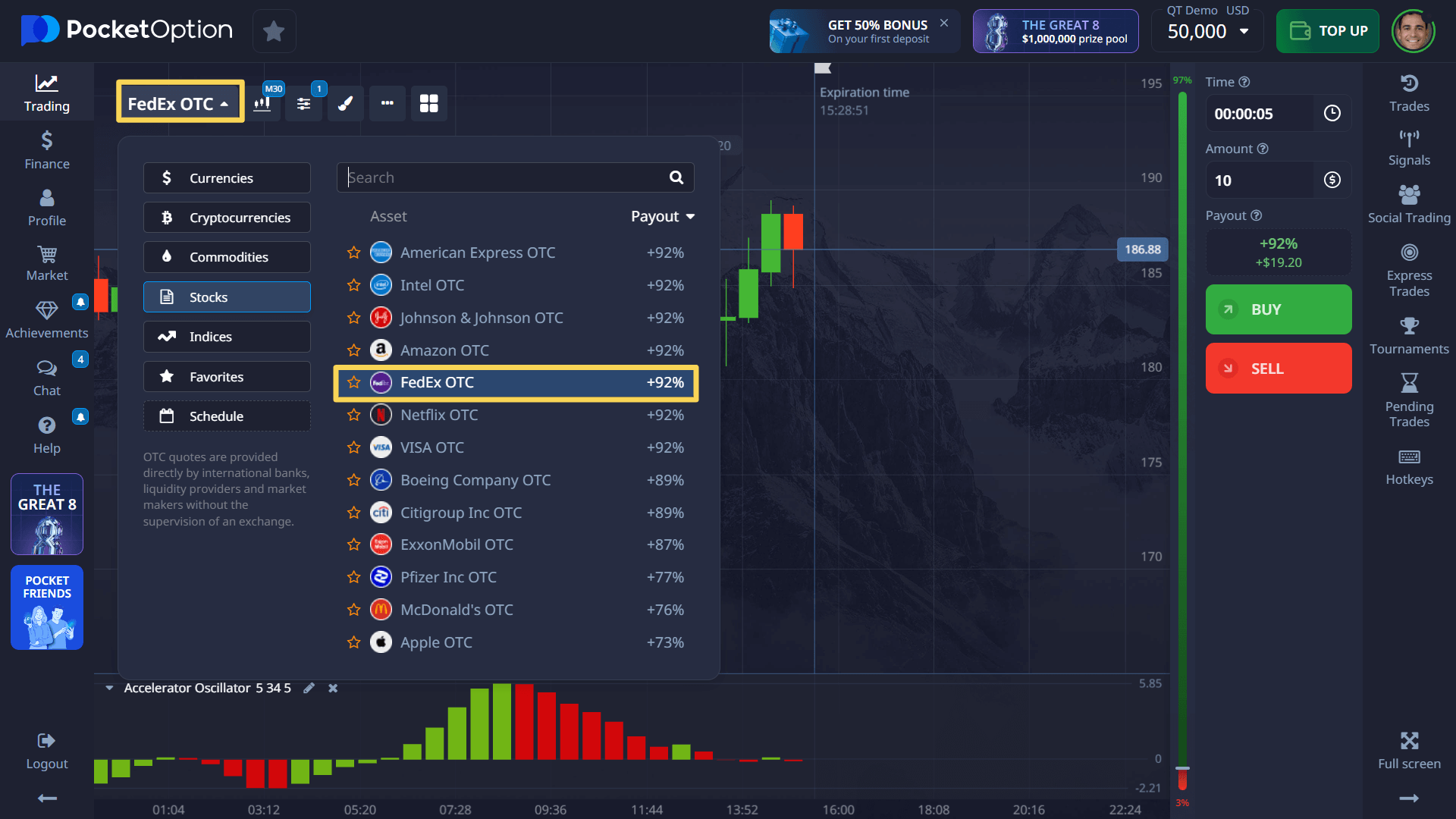Toggle favorite star for Netflix OTC
This screenshot has width=1456, height=819.
pos(353,415)
